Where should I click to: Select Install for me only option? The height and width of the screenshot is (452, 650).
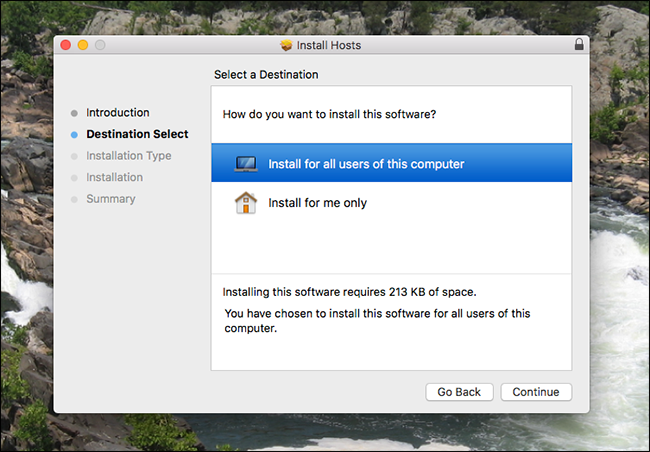[391, 203]
